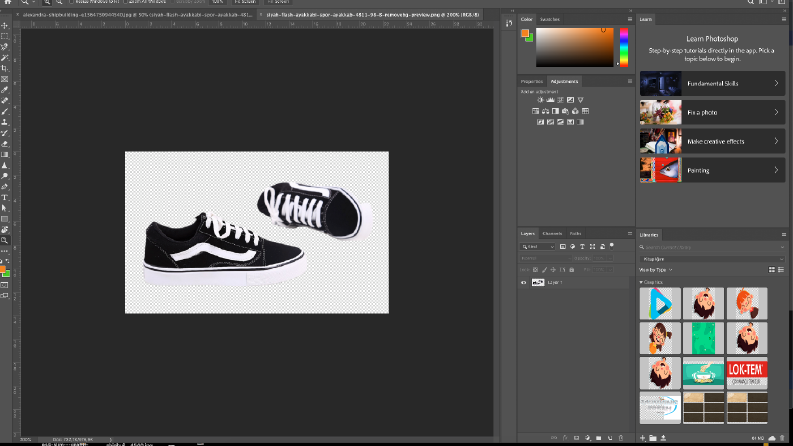Image resolution: width=793 pixels, height=446 pixels.
Task: Select the Clone Stamp tool
Action: point(5,122)
